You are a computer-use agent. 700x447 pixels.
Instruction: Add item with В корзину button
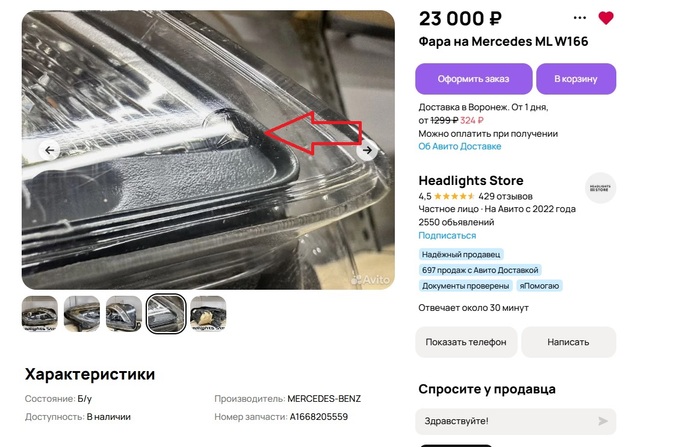(x=576, y=78)
